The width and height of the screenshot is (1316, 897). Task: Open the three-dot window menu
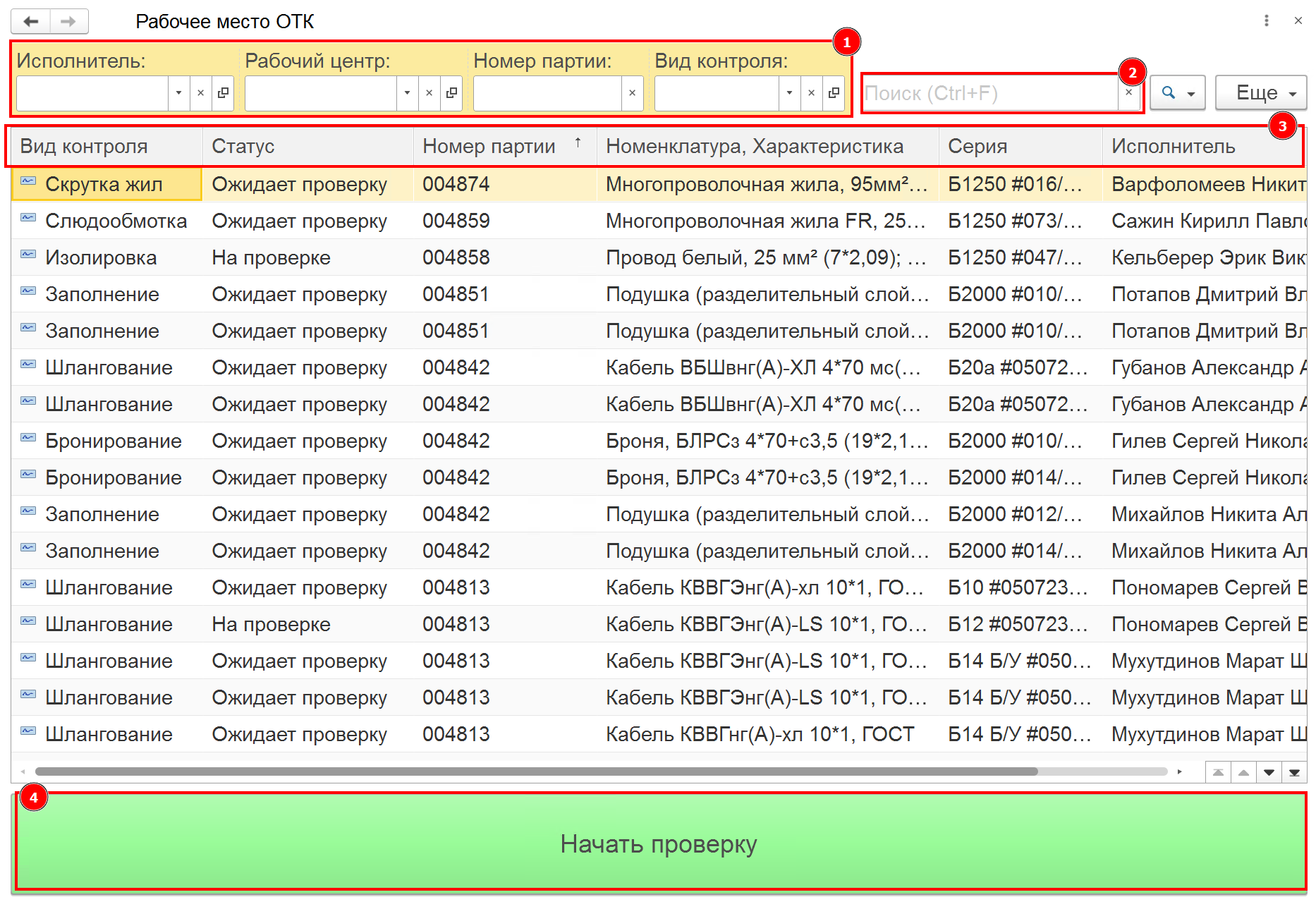pos(1267,20)
